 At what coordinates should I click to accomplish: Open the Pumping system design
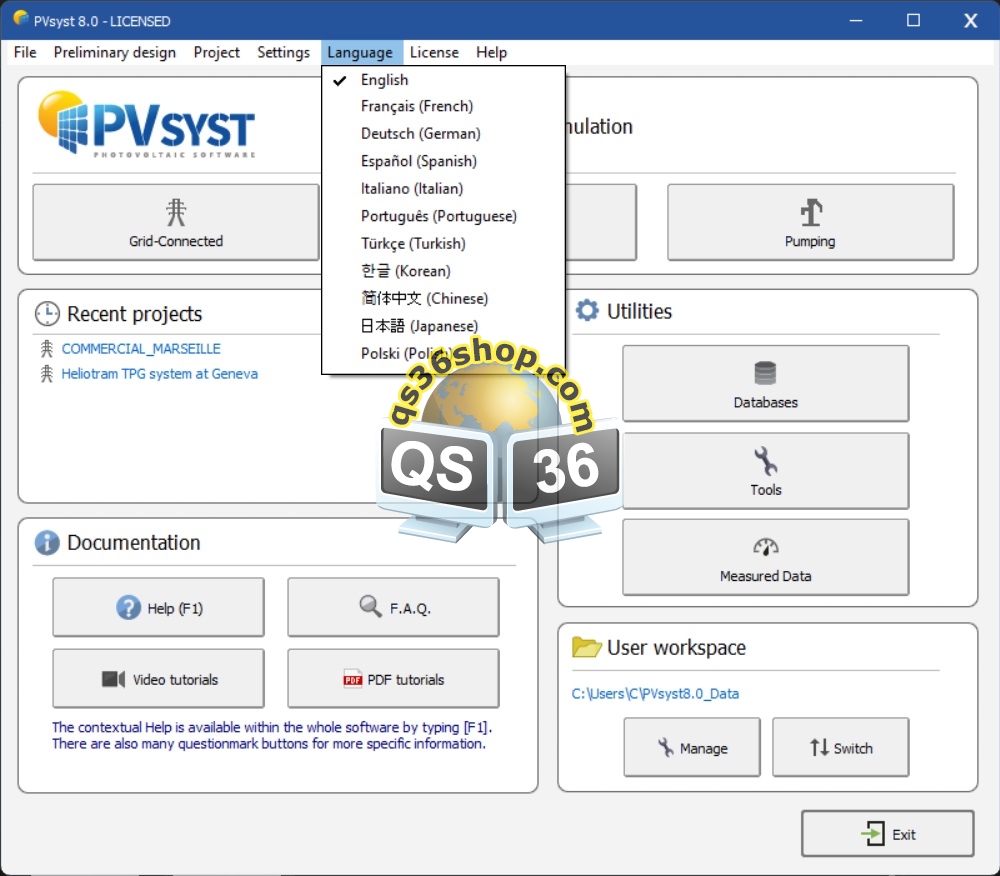click(811, 222)
